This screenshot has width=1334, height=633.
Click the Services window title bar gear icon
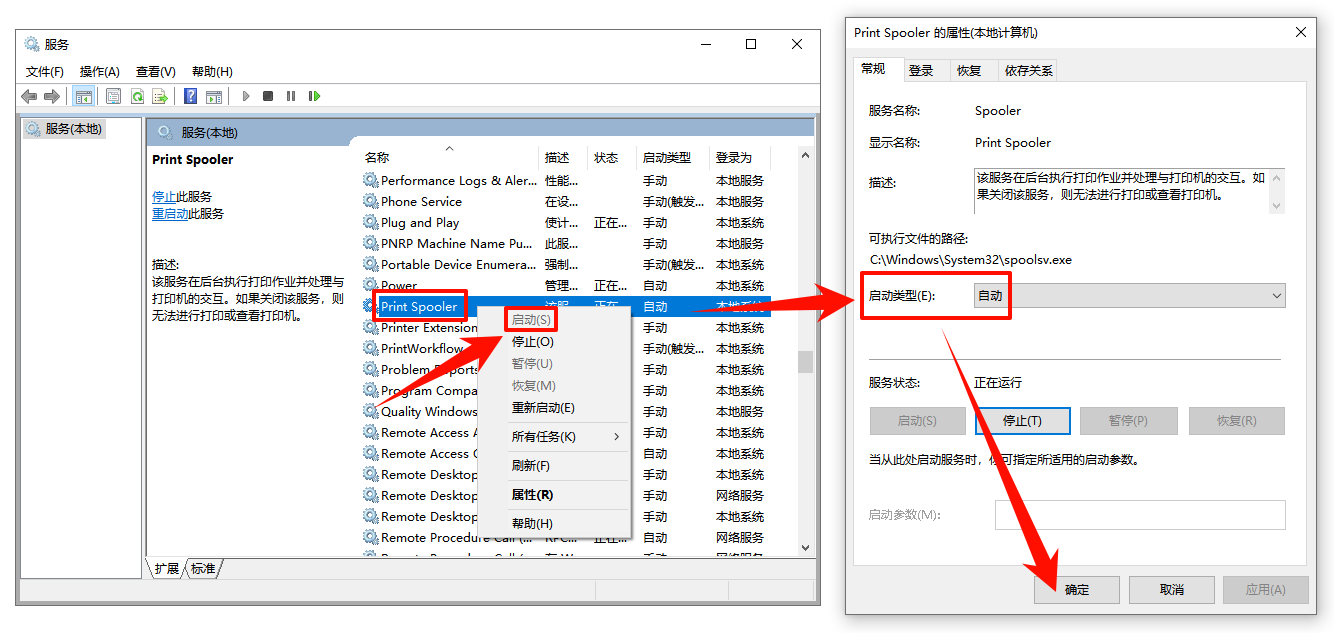click(x=32, y=44)
